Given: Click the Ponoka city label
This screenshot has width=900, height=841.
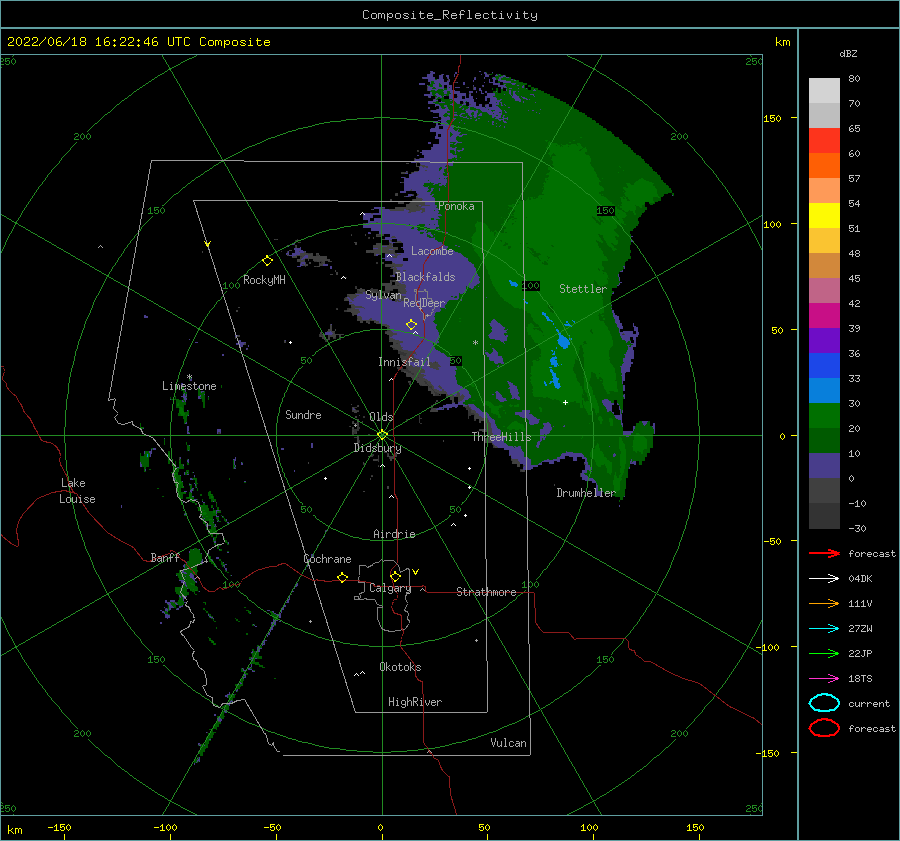Looking at the screenshot, I should 456,206.
